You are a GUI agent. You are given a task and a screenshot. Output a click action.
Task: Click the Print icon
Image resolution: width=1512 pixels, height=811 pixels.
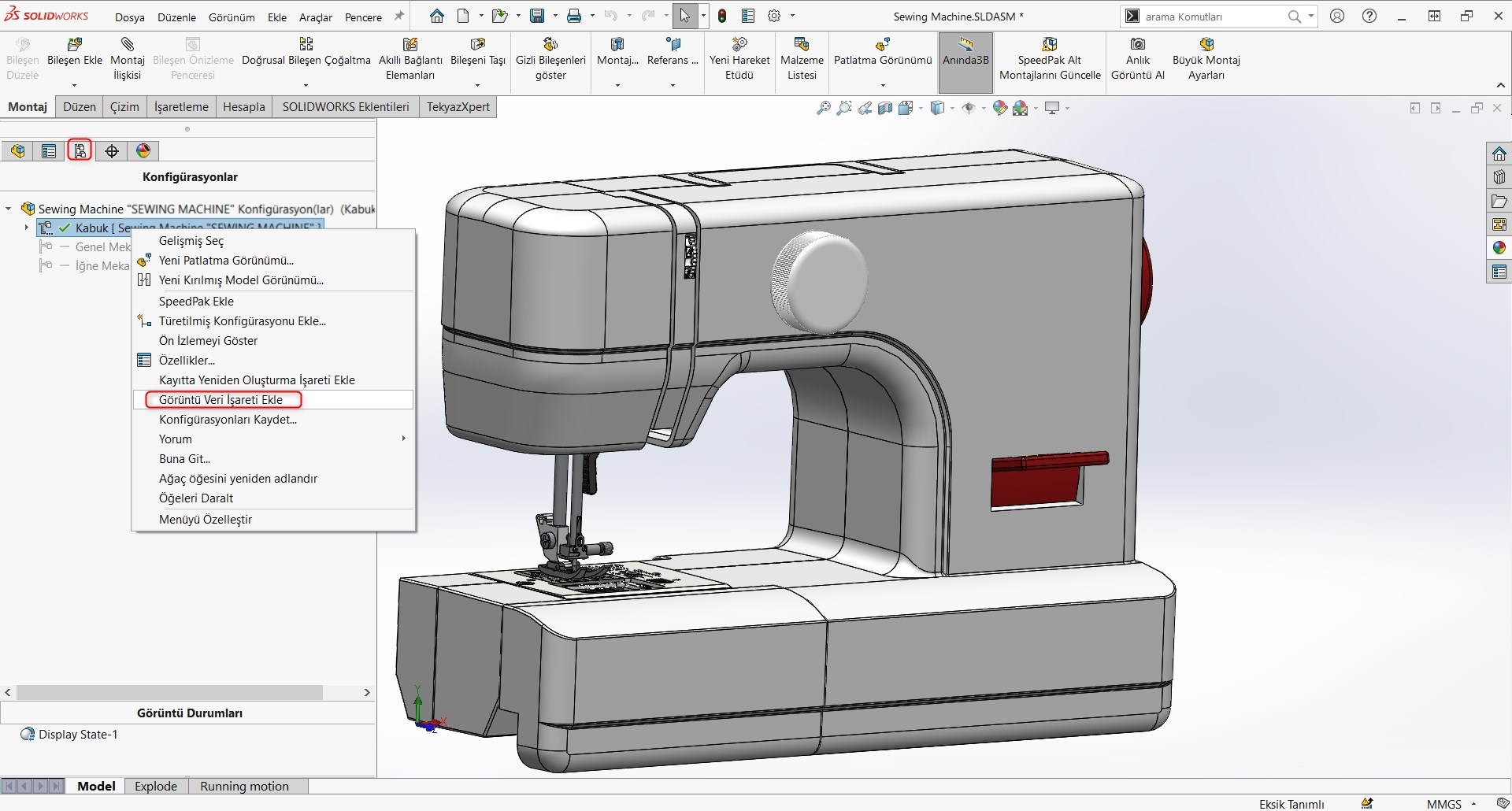click(574, 16)
